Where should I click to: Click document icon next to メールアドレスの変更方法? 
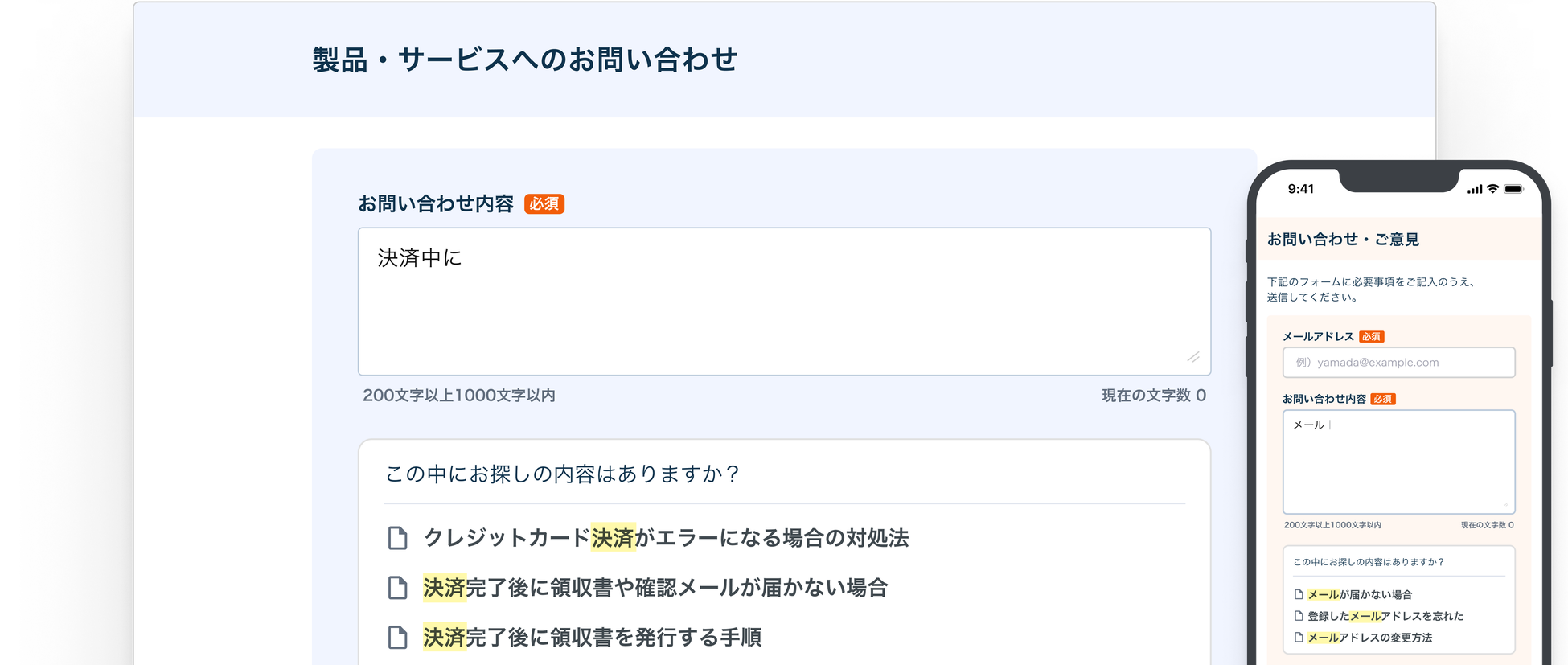click(x=1299, y=638)
